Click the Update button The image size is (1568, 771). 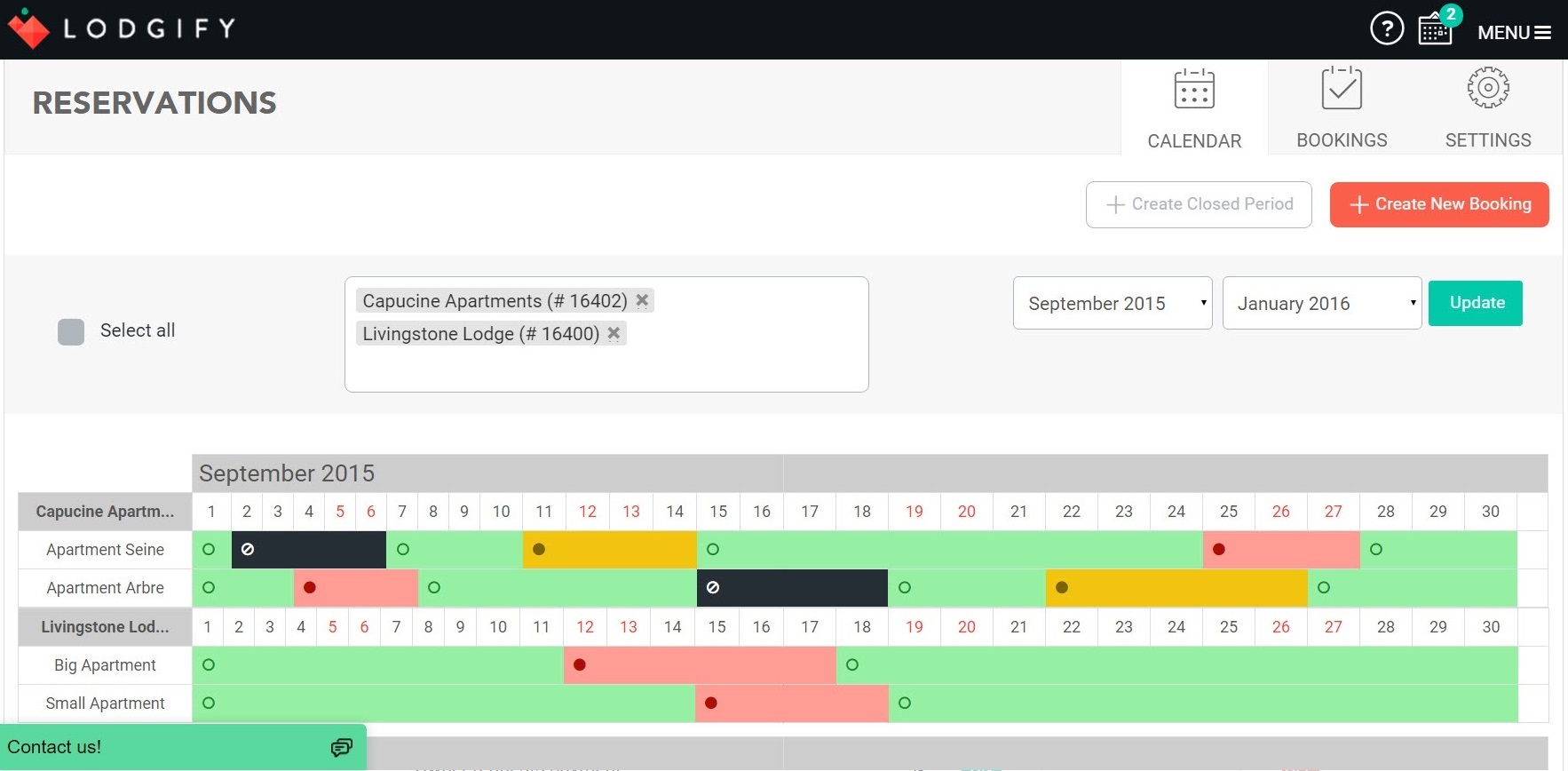click(1476, 303)
